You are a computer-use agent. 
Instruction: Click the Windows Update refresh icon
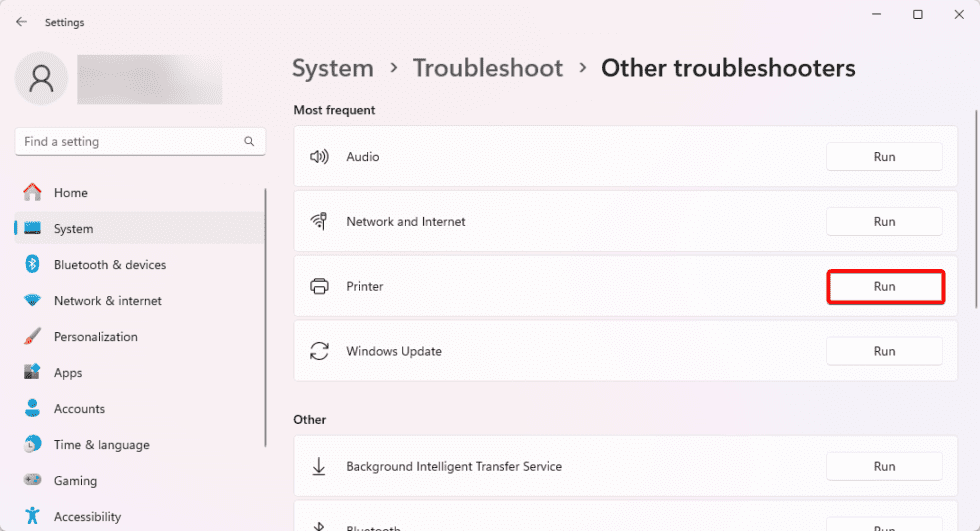tap(319, 351)
